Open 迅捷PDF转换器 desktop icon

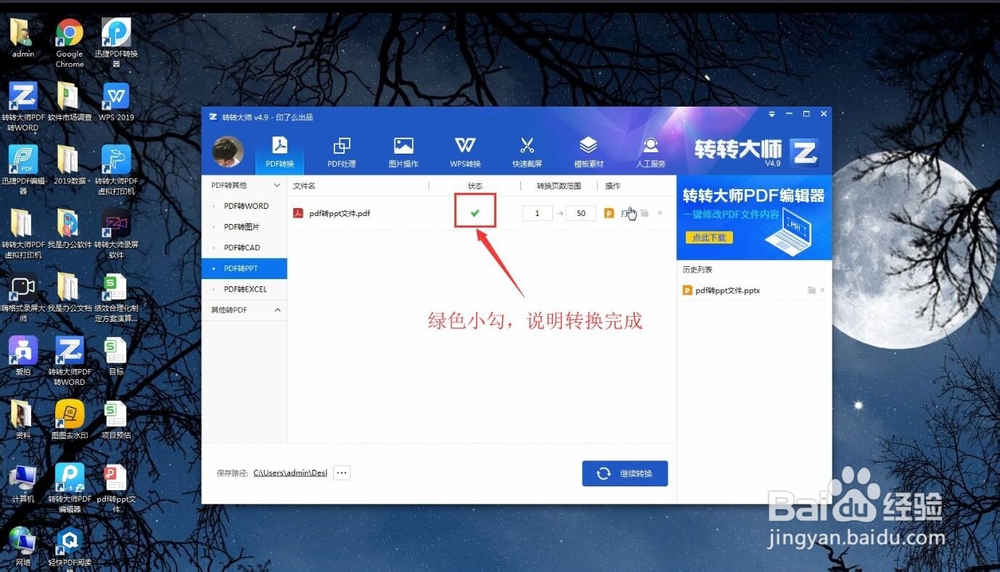pyautogui.click(x=116, y=42)
